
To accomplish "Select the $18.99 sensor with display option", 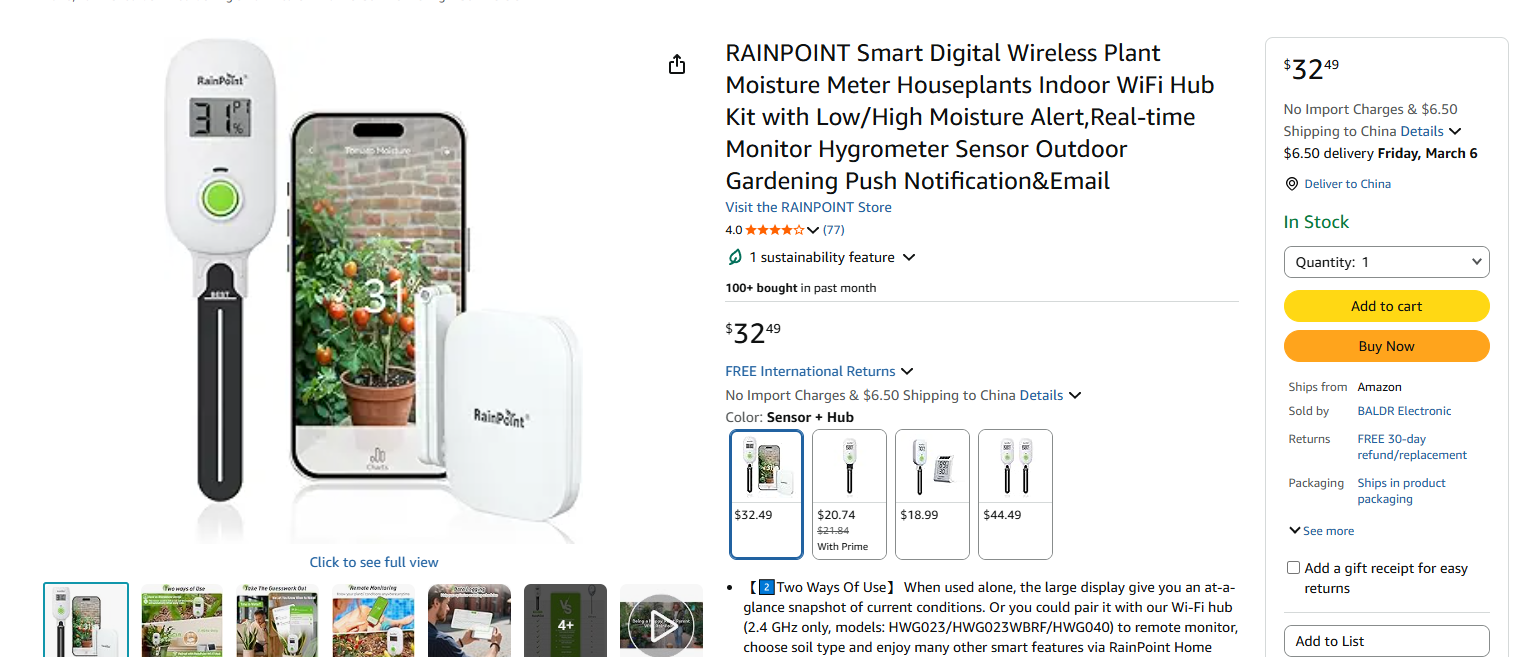I will [x=932, y=493].
